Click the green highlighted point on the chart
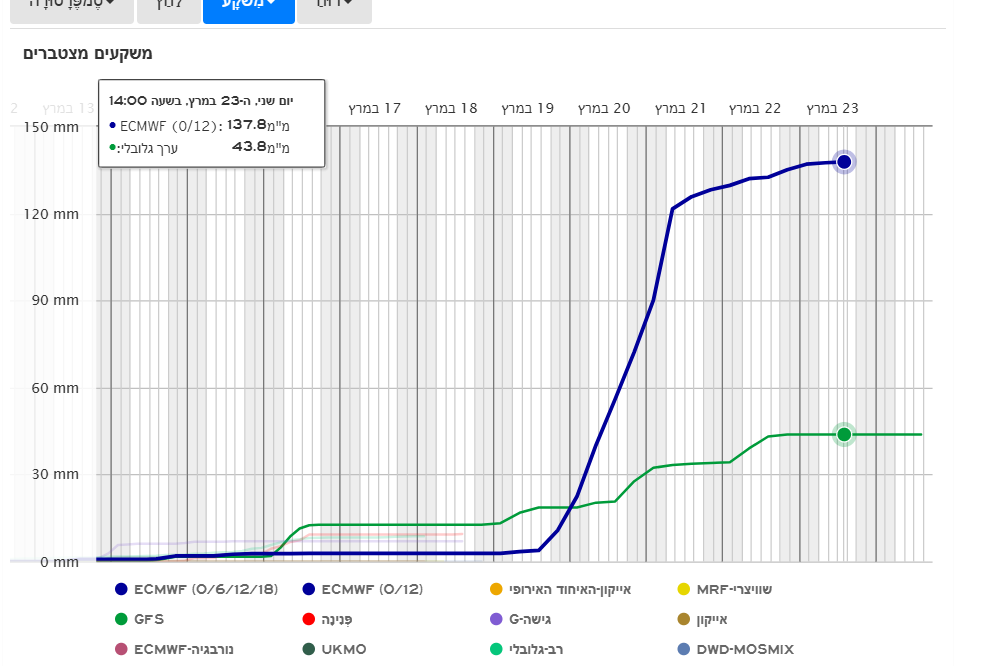The image size is (992, 666). [x=844, y=434]
